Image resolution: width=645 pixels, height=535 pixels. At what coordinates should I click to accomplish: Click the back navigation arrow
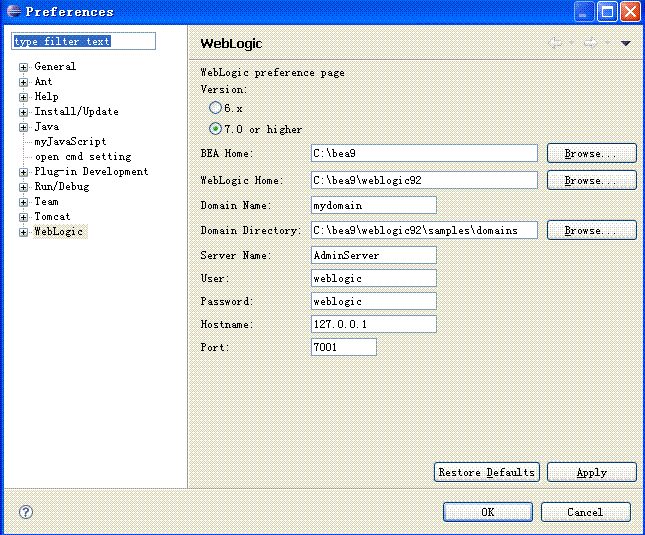(555, 43)
